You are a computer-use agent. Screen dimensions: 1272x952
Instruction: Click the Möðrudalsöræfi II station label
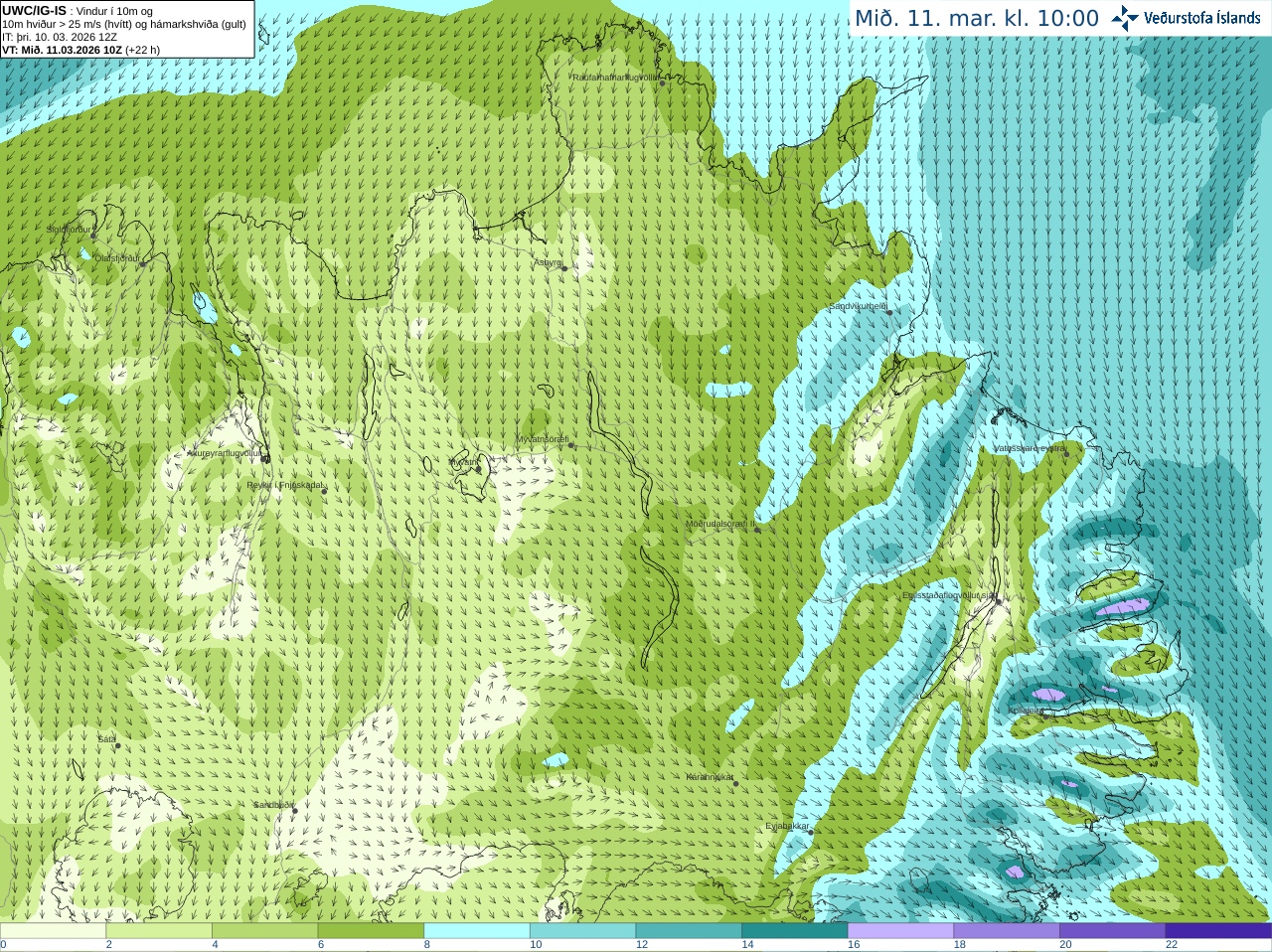pos(720,524)
